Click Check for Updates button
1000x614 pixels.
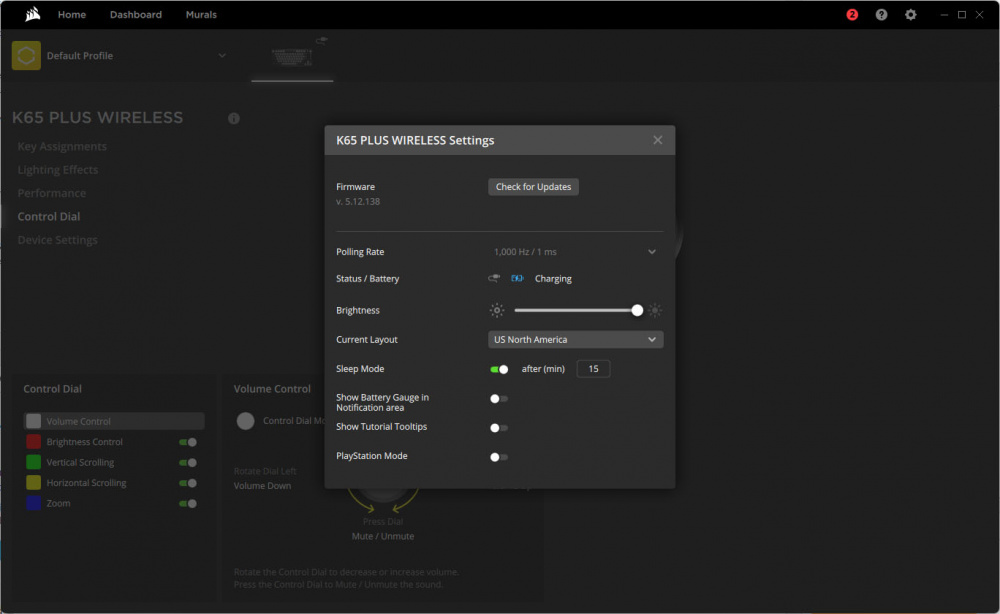coord(533,187)
